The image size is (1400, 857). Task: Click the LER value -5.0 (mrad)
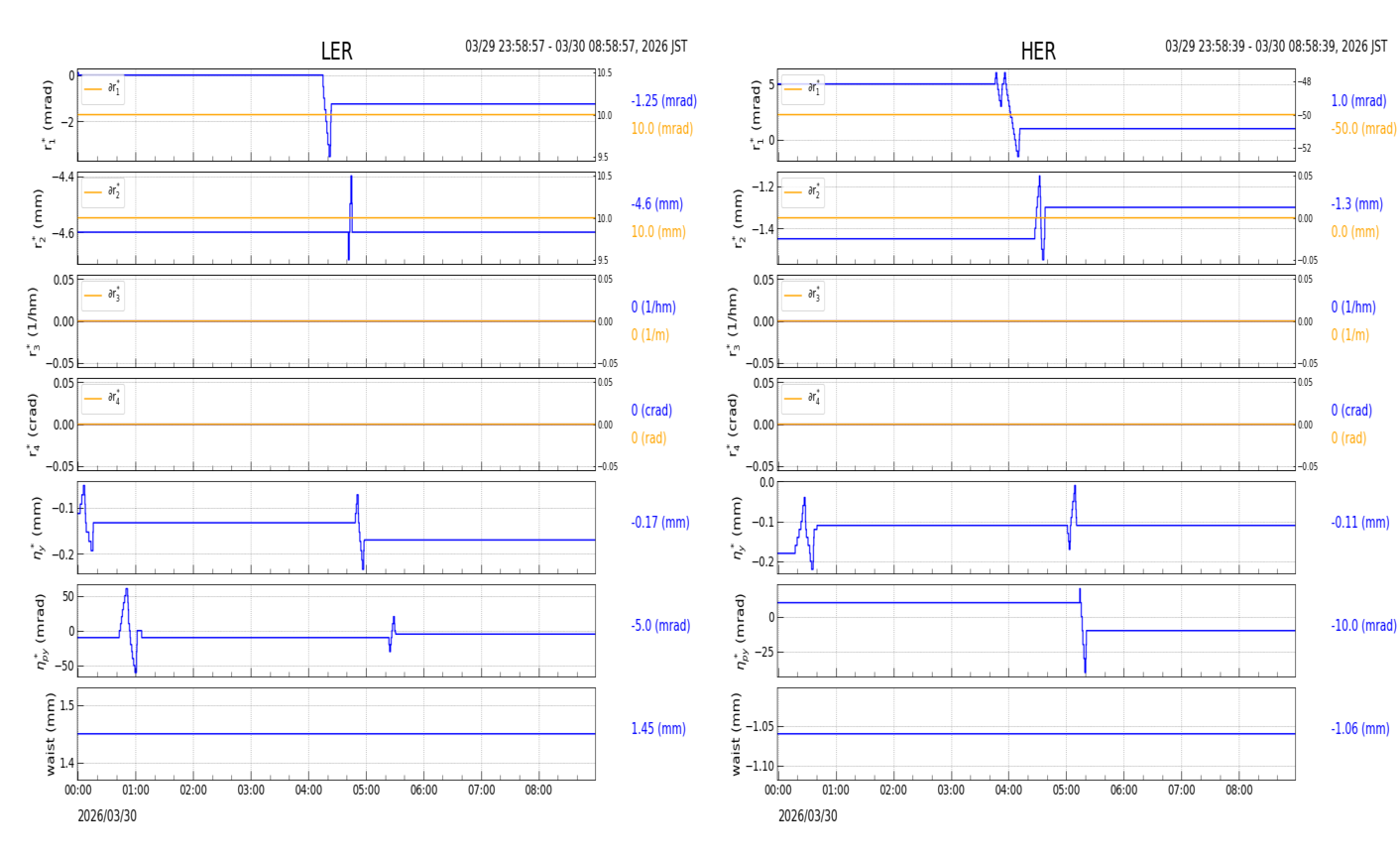660,626
